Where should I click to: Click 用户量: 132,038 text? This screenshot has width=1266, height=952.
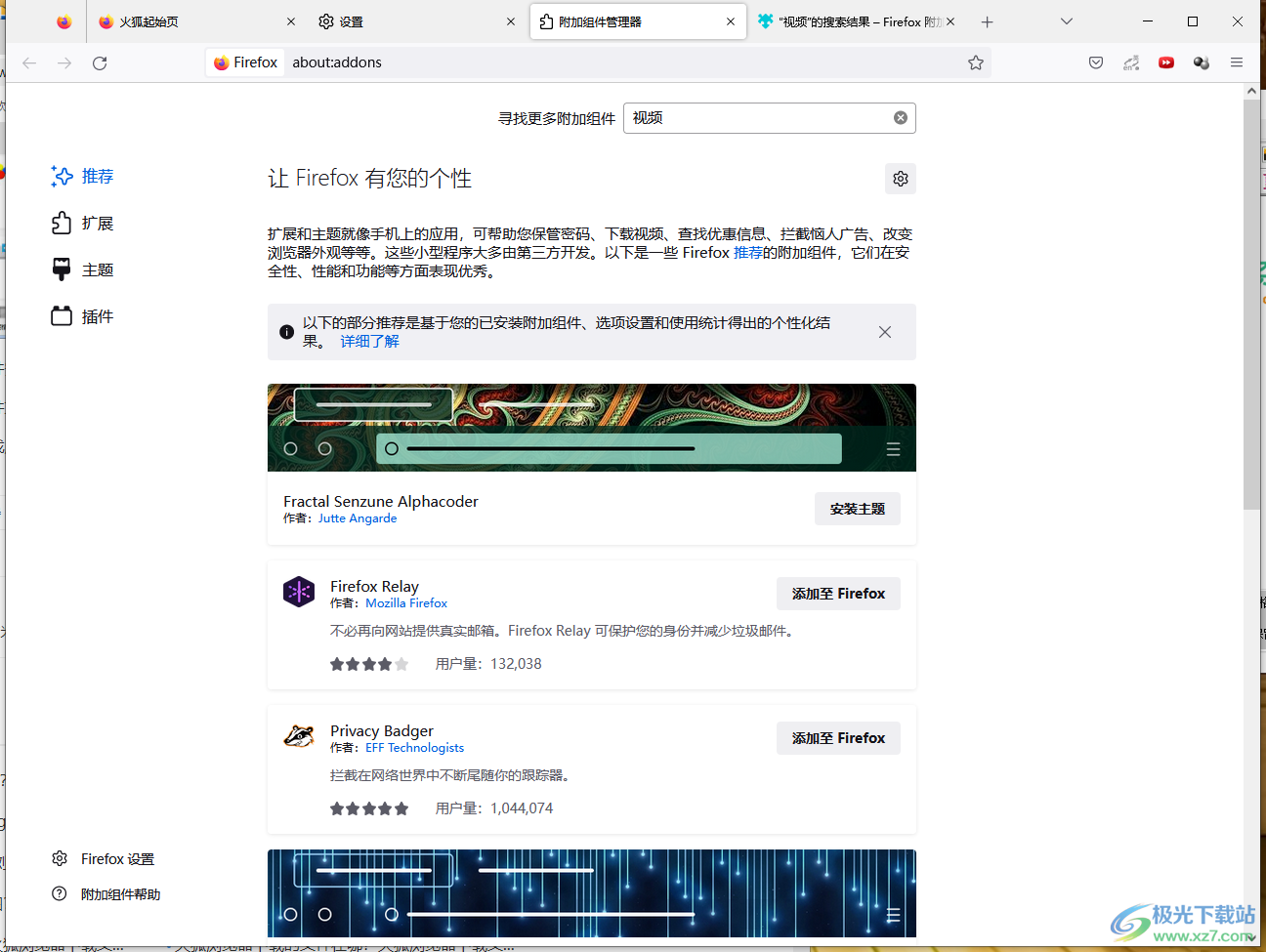(x=488, y=664)
